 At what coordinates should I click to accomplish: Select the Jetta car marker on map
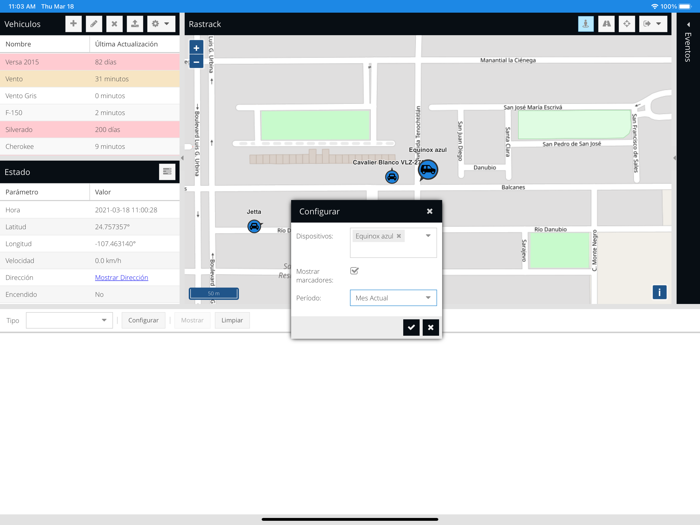coord(254,226)
